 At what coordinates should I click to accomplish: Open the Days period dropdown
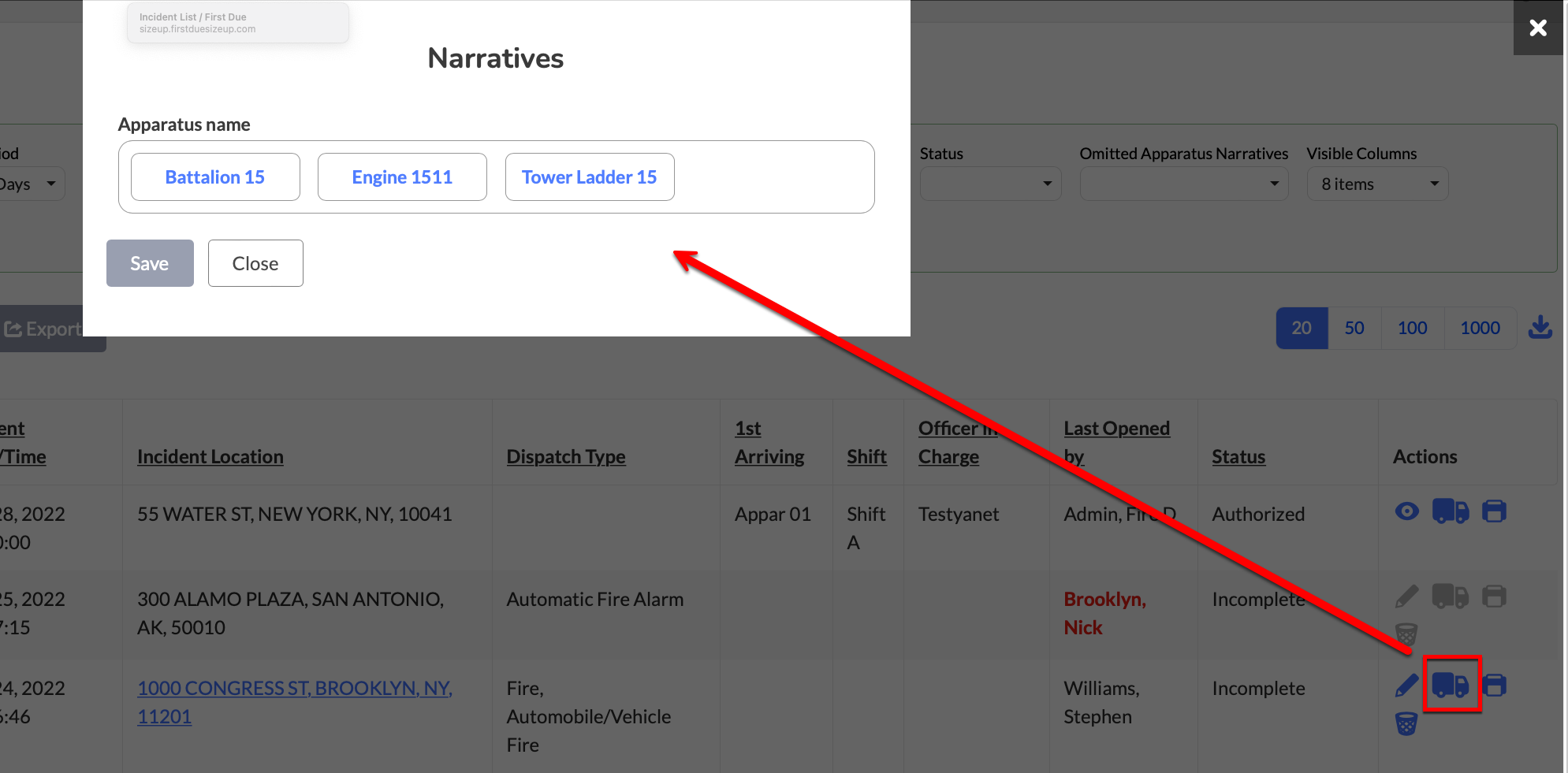pyautogui.click(x=32, y=184)
